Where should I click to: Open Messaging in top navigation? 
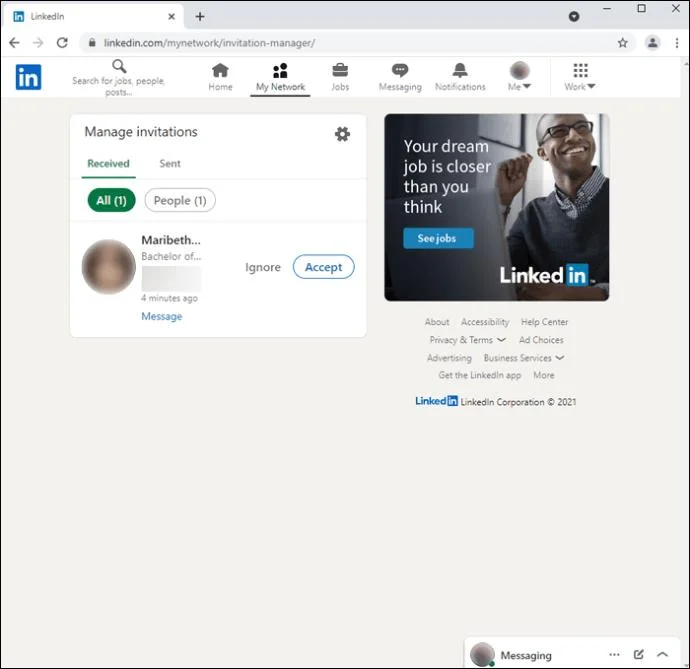point(400,77)
